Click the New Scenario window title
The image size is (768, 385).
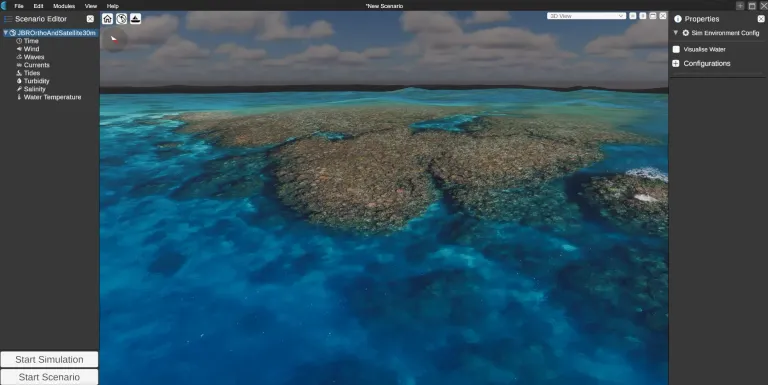(x=384, y=6)
